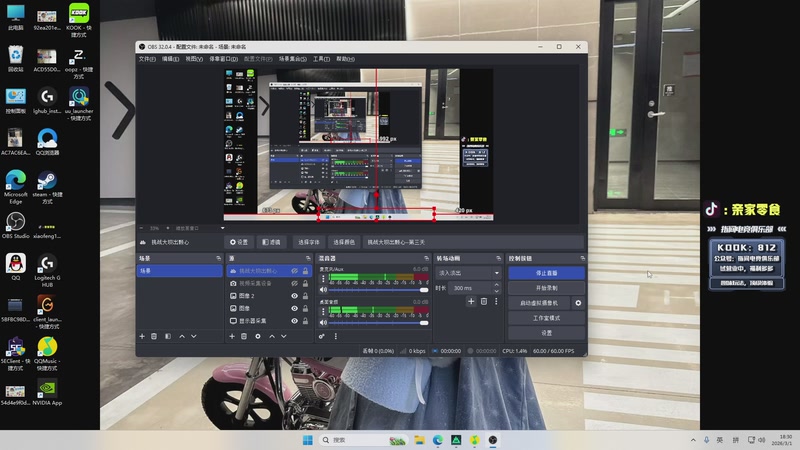The height and width of the screenshot is (450, 800).
Task: Open the KOOK desktop shortcut
Action: [79, 19]
